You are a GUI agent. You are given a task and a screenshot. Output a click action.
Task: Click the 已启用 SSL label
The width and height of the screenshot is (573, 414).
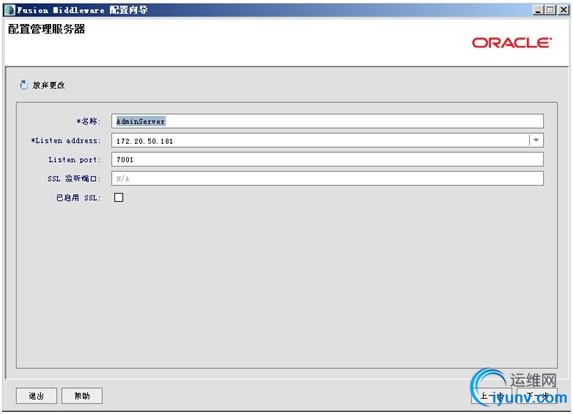78,198
